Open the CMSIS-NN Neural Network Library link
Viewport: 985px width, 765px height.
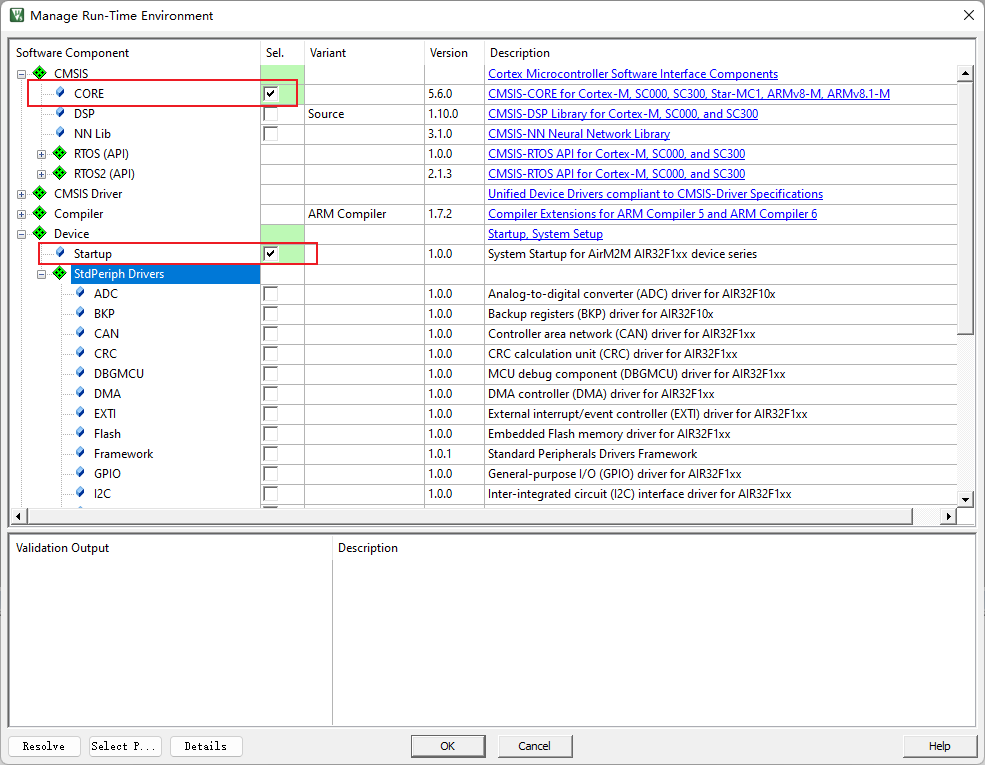tap(578, 134)
